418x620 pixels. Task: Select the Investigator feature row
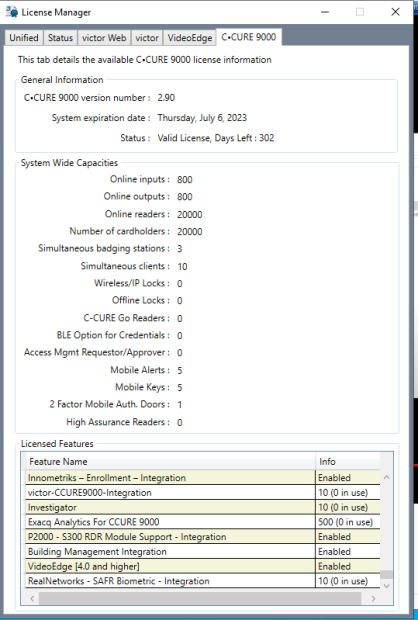[203, 507]
